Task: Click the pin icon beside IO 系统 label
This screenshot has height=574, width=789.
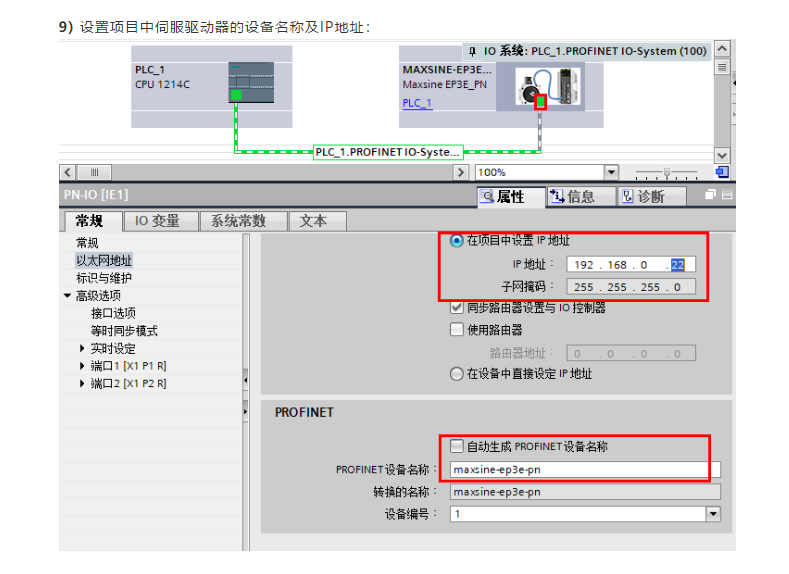Action: (x=471, y=51)
